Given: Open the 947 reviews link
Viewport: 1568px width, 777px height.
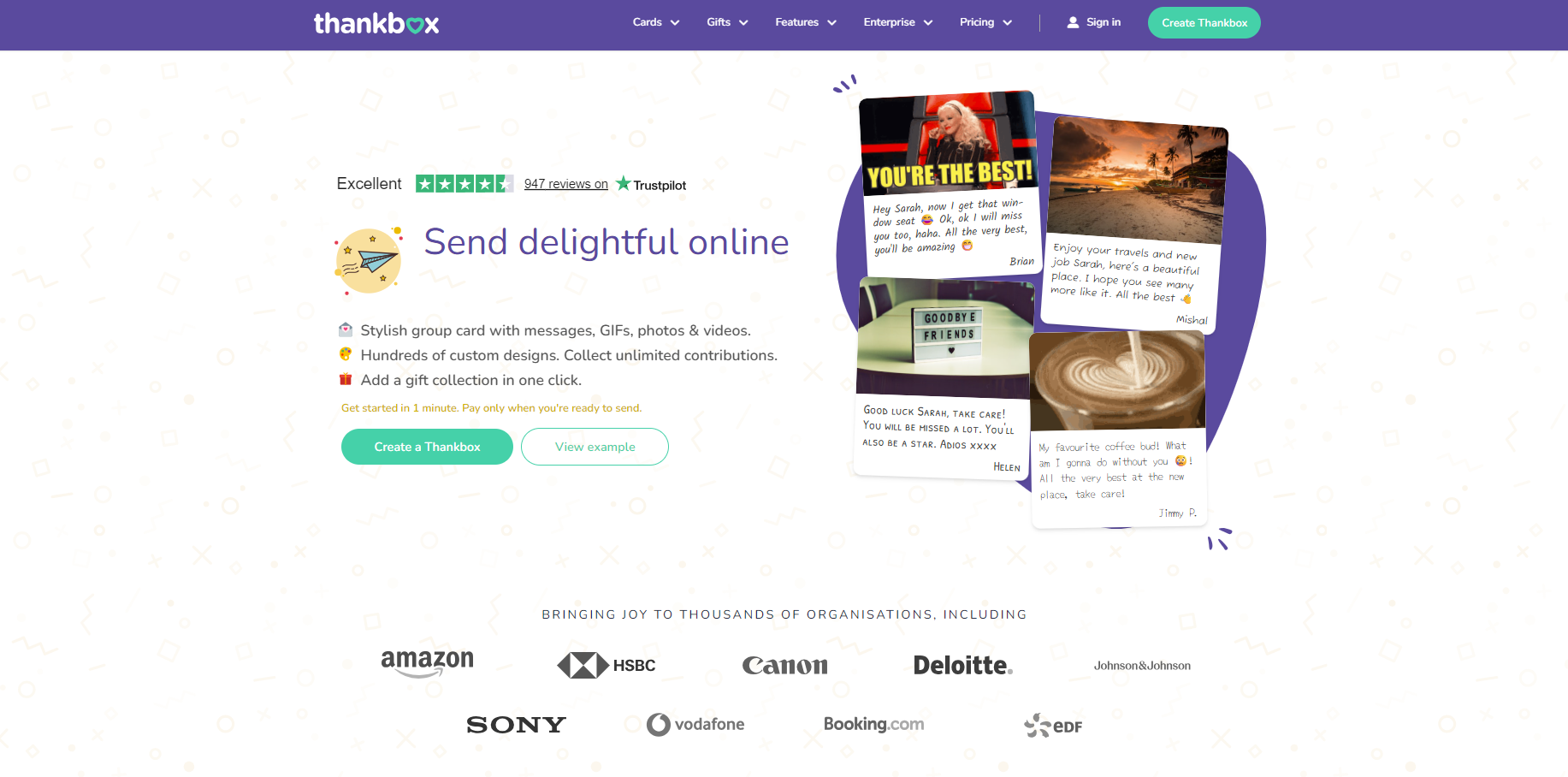Looking at the screenshot, I should [566, 184].
